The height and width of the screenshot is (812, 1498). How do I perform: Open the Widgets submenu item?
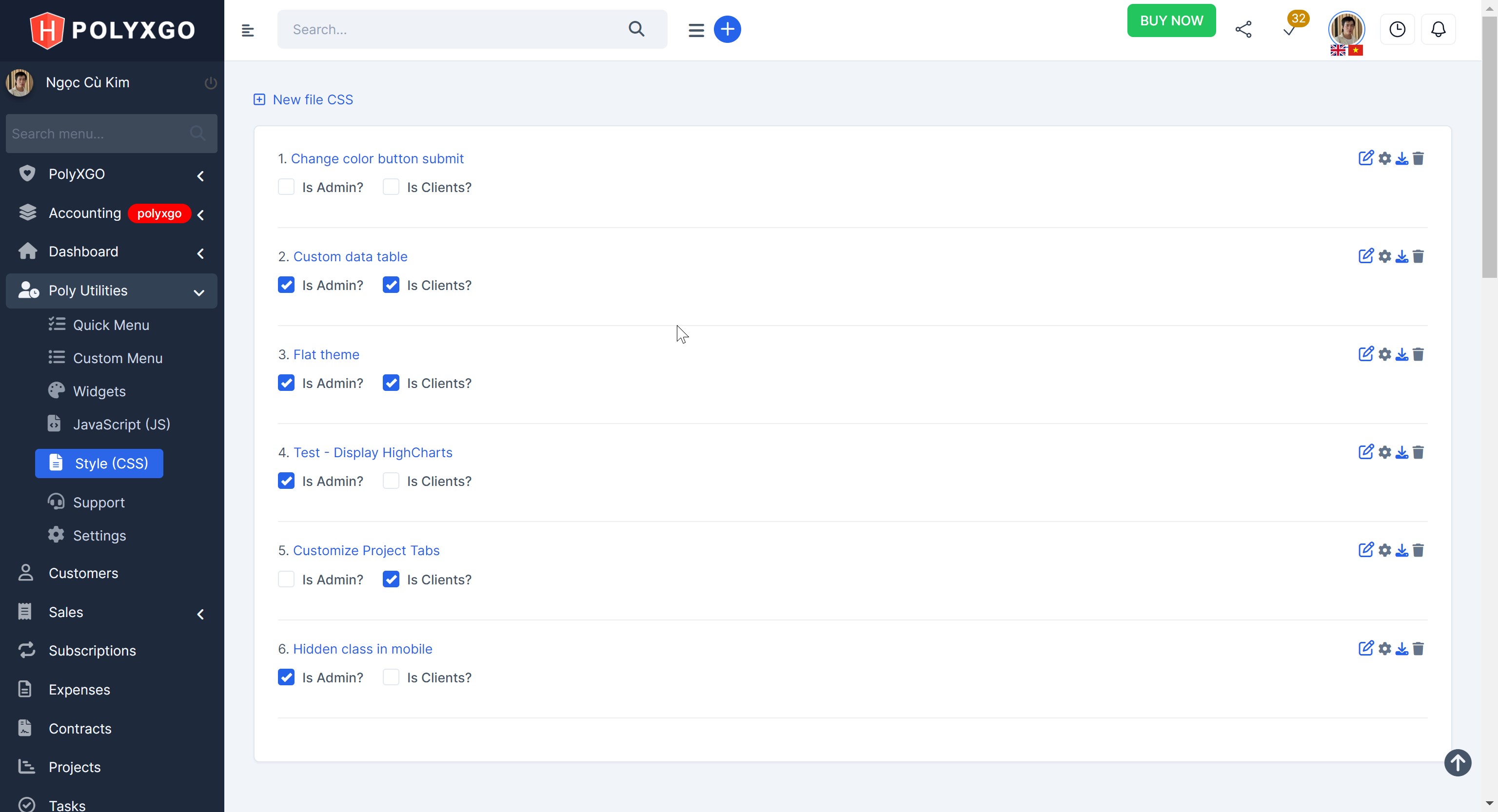pyautogui.click(x=99, y=391)
